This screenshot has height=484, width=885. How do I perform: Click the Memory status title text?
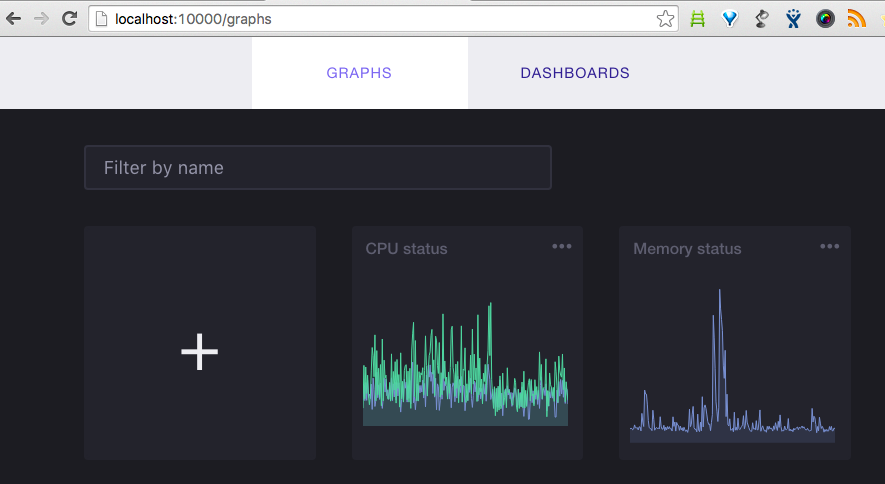pos(687,249)
